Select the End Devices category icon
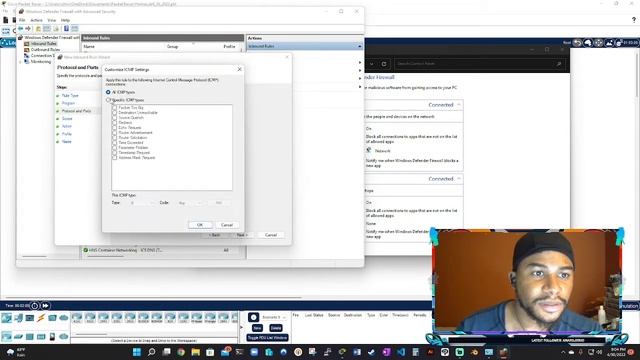 [18, 318]
